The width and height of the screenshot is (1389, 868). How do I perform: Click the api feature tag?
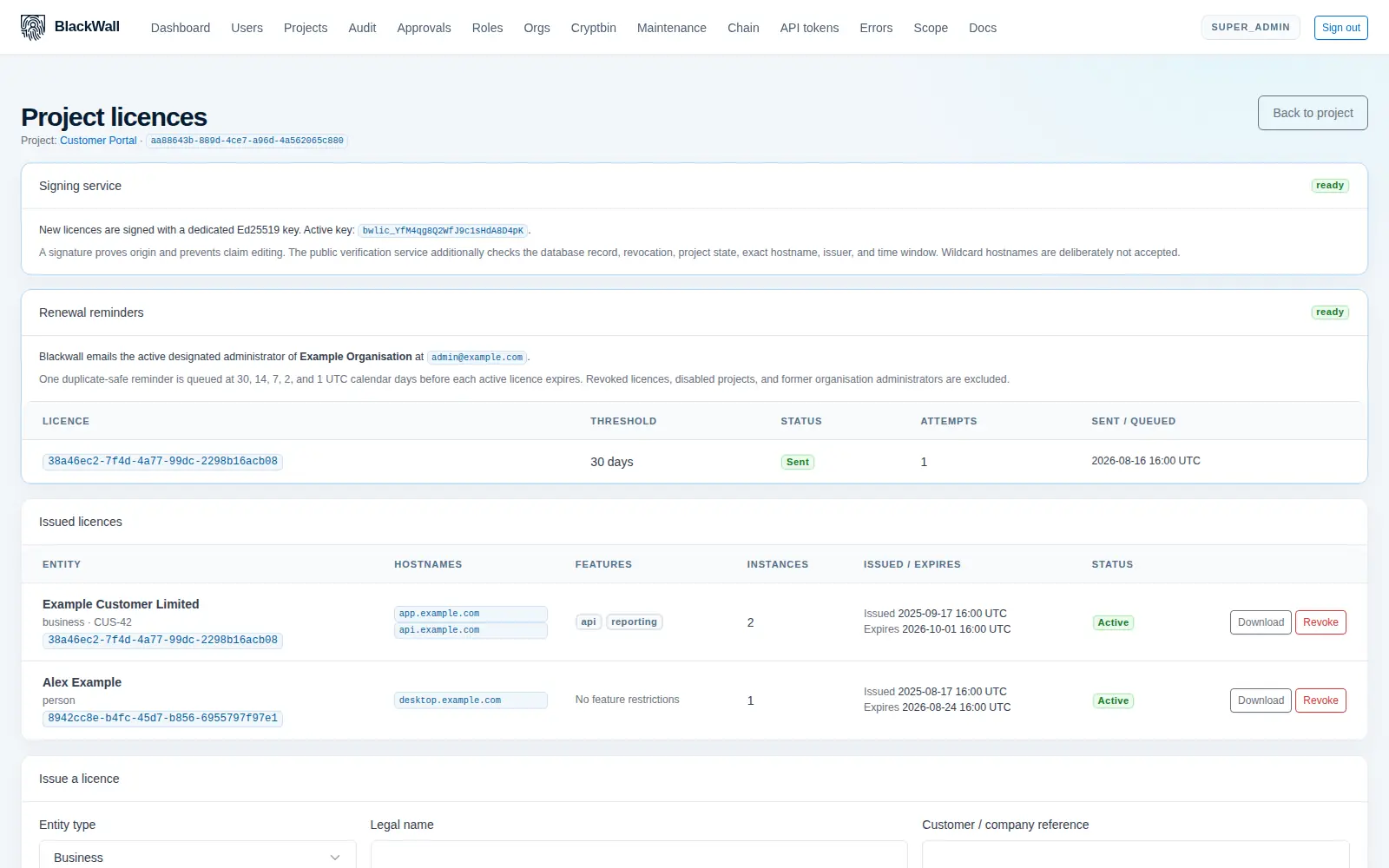click(x=589, y=622)
